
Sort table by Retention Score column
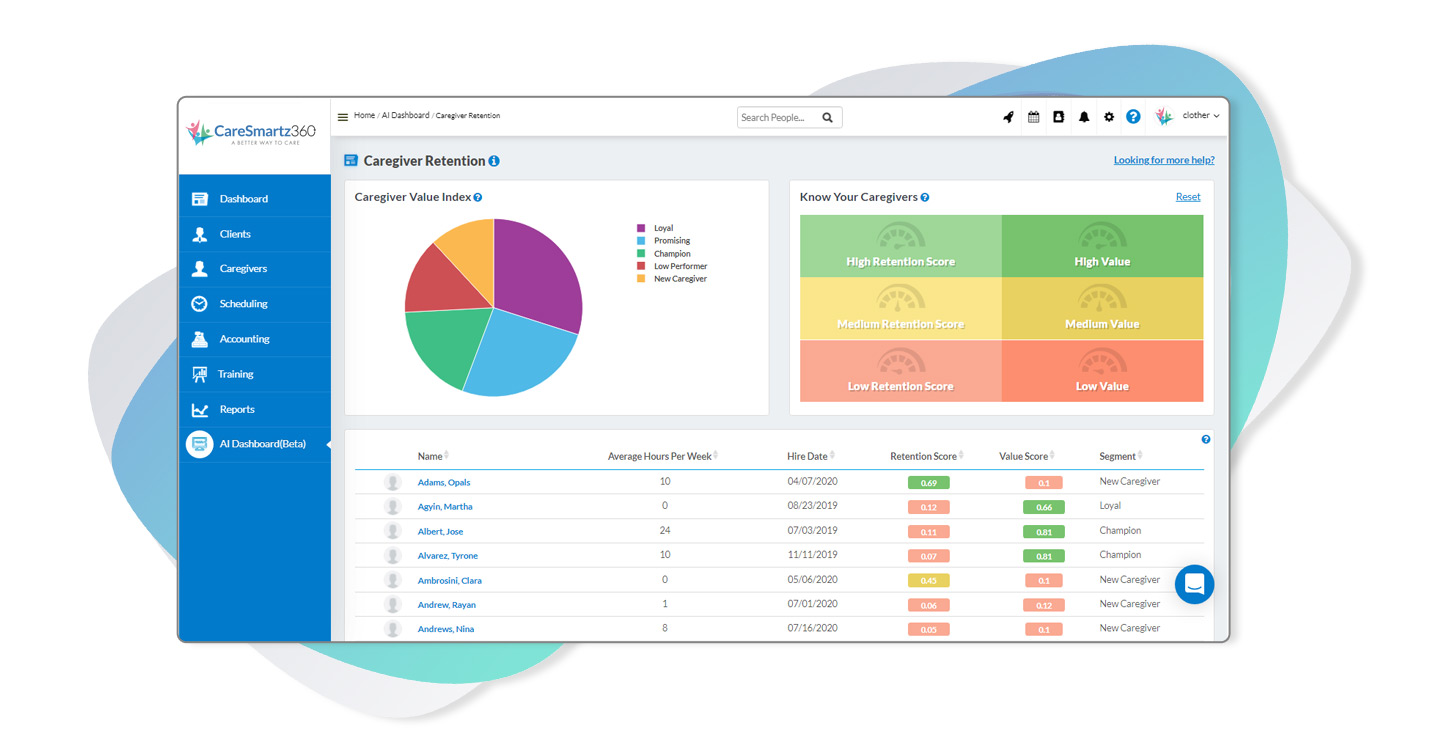tap(925, 456)
